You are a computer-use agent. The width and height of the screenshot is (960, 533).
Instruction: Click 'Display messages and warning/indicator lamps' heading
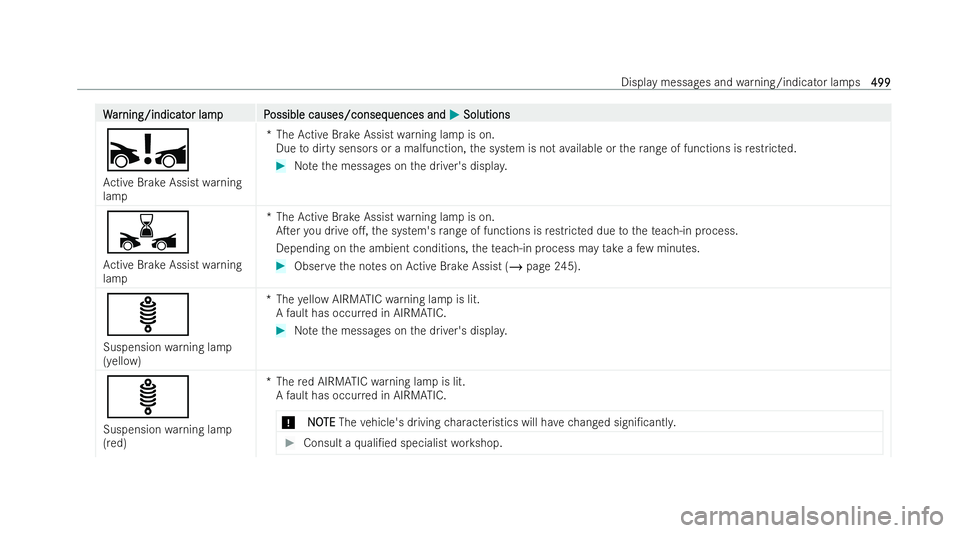(740, 82)
